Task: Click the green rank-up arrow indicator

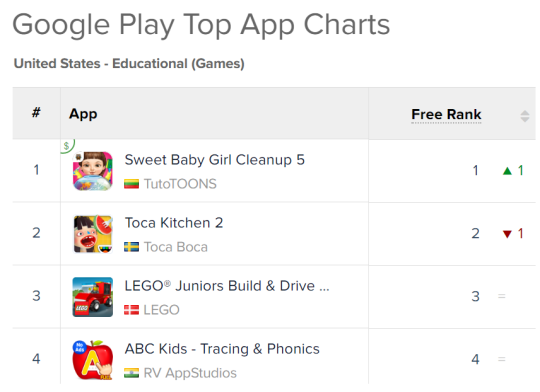Action: 507,171
